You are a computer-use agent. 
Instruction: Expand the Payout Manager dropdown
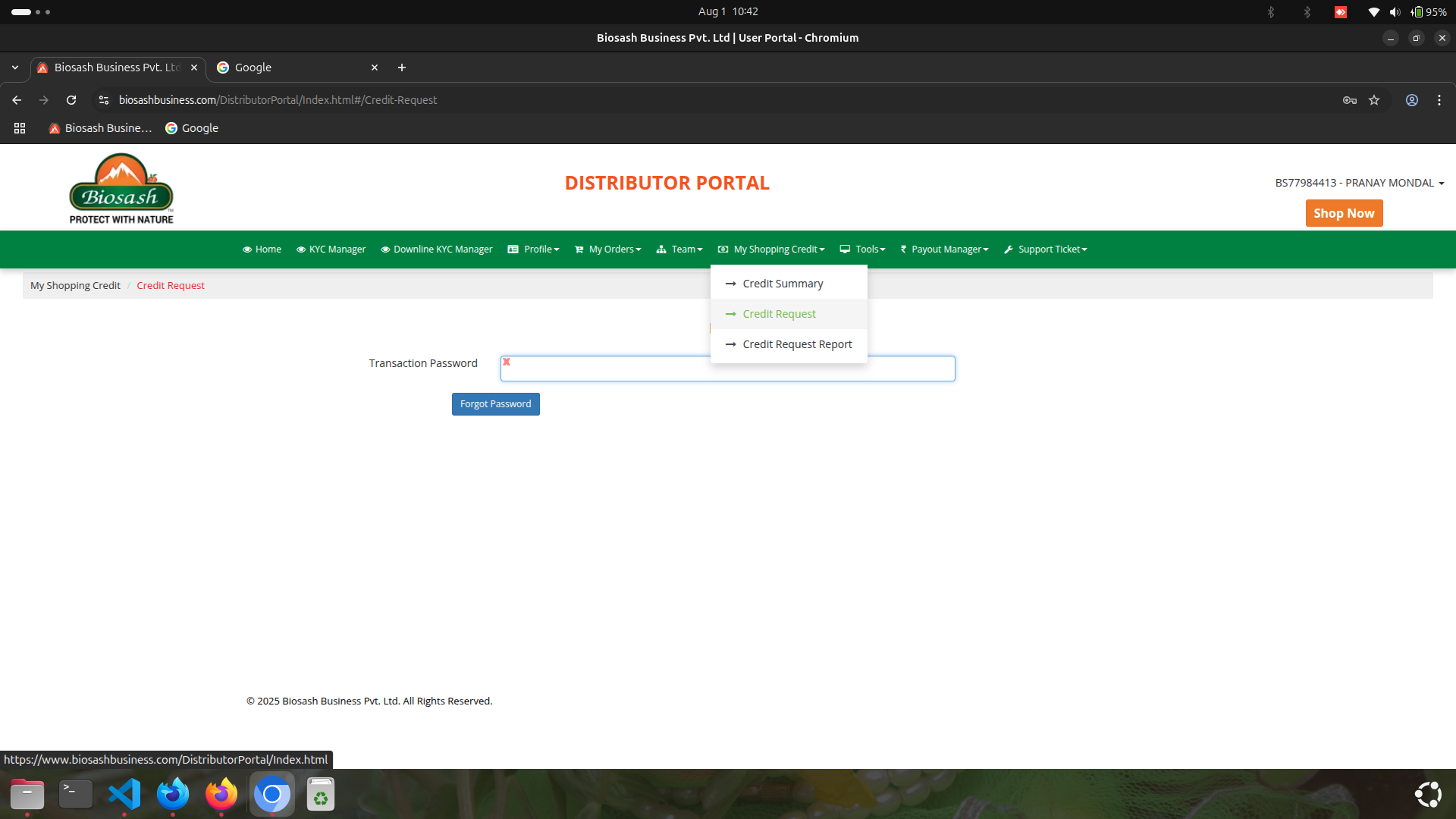[943, 249]
